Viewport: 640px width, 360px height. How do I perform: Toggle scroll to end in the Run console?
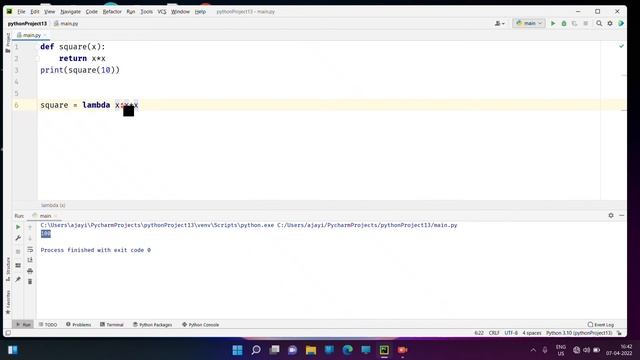tap(30, 260)
